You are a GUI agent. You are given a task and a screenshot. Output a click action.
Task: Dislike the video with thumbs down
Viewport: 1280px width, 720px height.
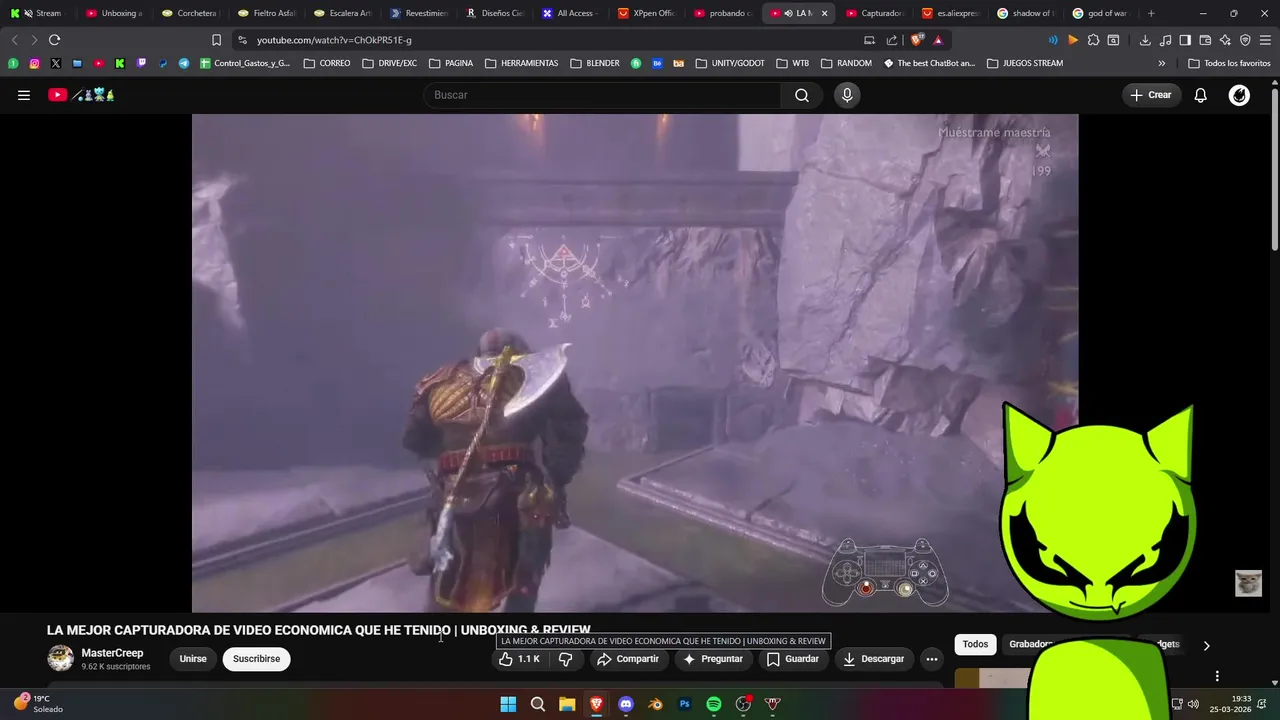tap(566, 659)
